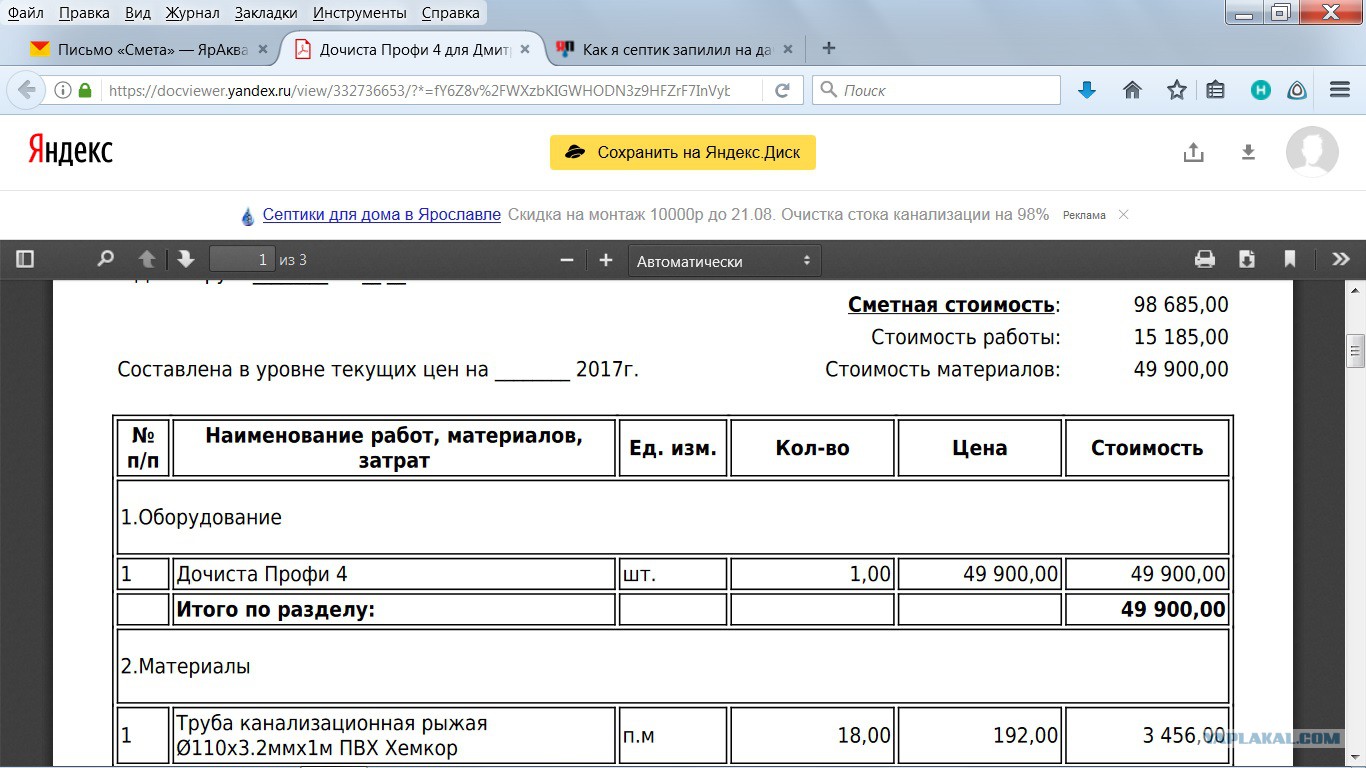The image size is (1366, 768).
Task: Share the document with the upload icon
Action: tap(1193, 152)
